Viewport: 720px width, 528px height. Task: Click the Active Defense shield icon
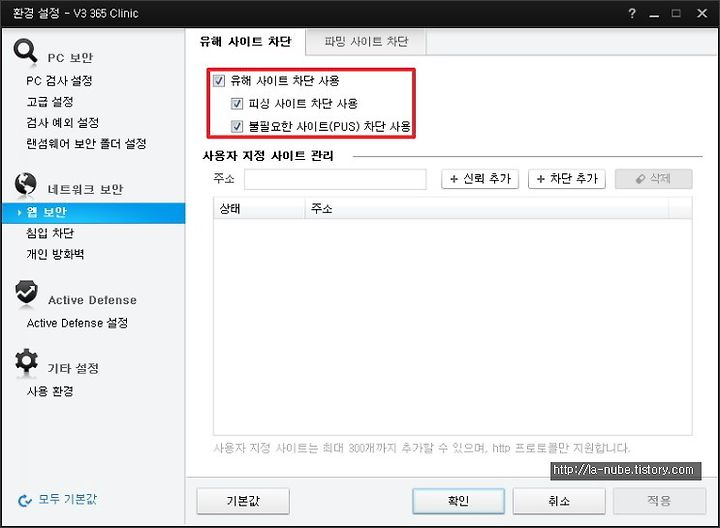click(26, 292)
